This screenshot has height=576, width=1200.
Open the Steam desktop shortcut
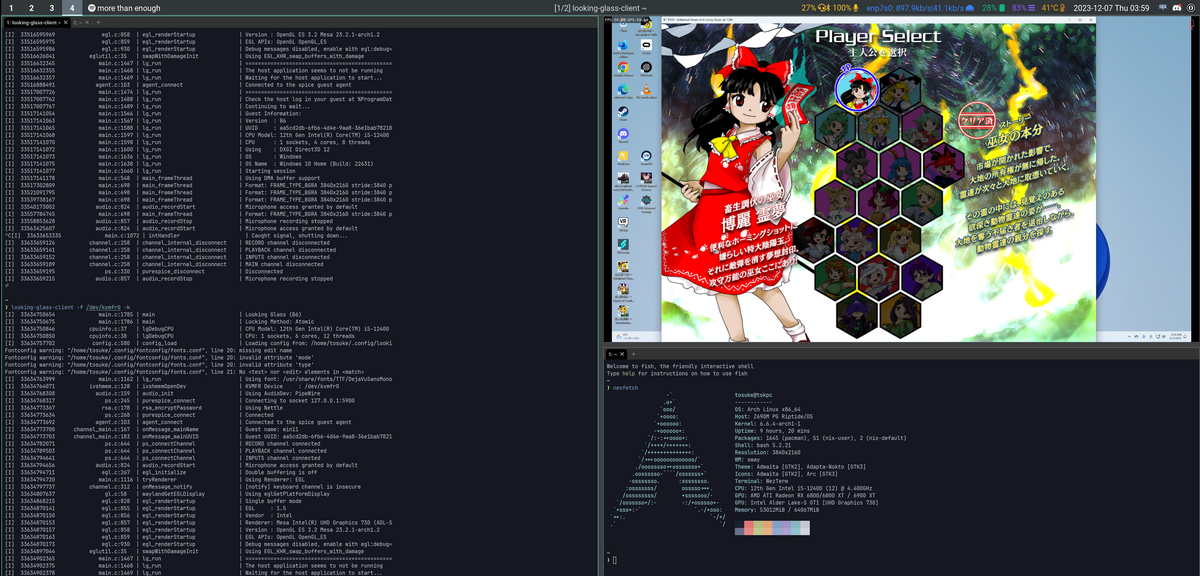[x=623, y=112]
